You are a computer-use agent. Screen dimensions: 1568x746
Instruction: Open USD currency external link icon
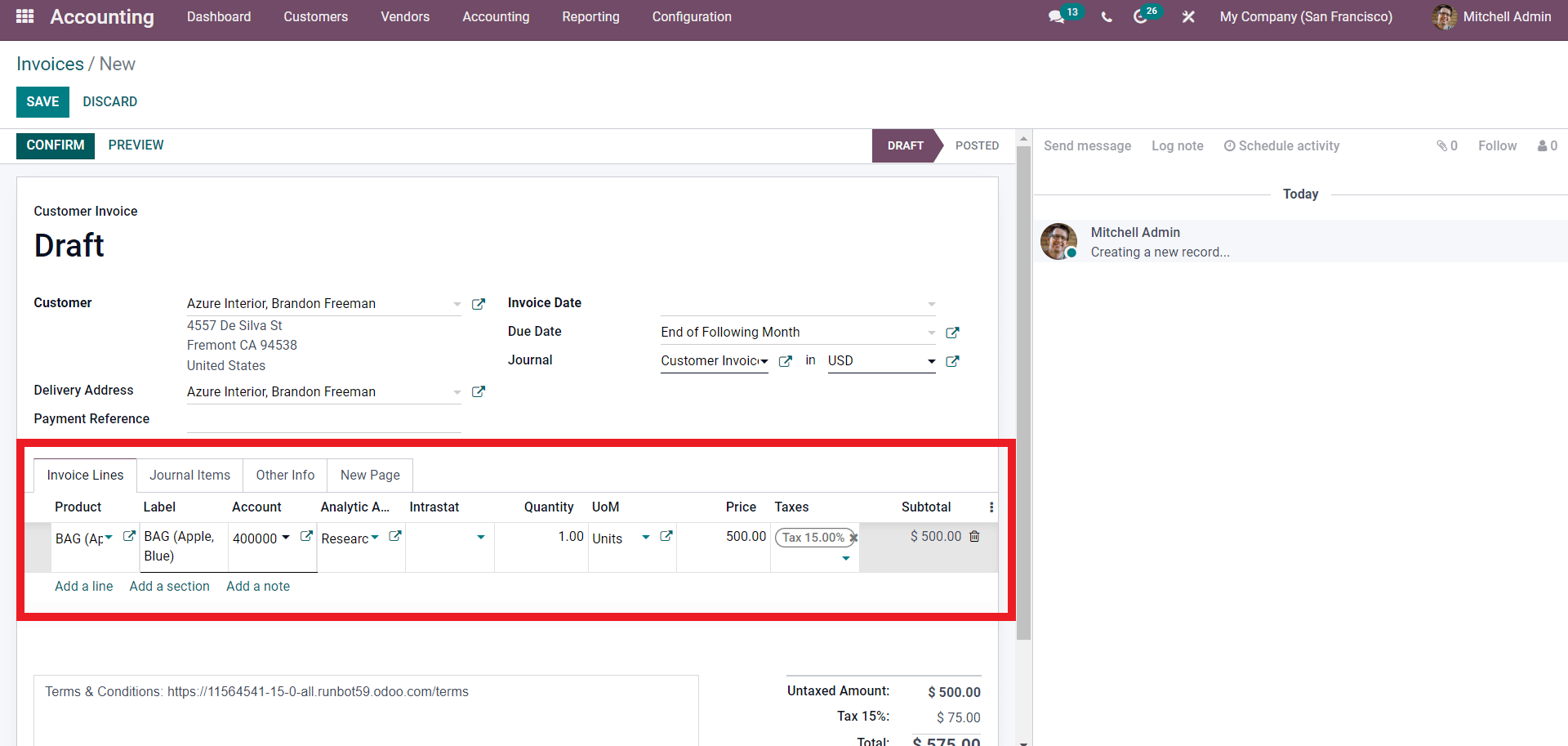pos(952,361)
